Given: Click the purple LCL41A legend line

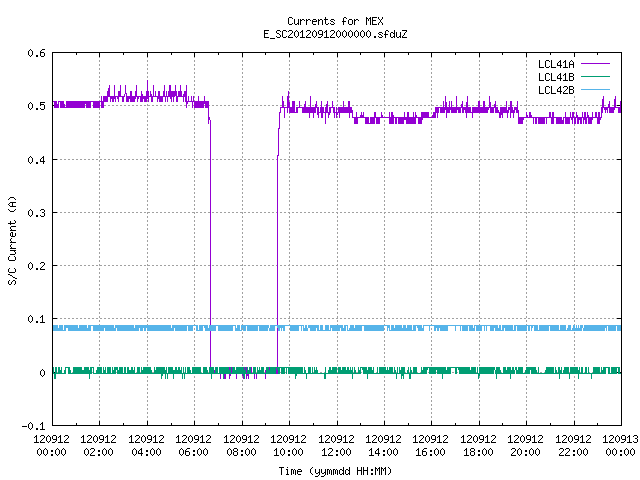Looking at the screenshot, I should tap(596, 64).
